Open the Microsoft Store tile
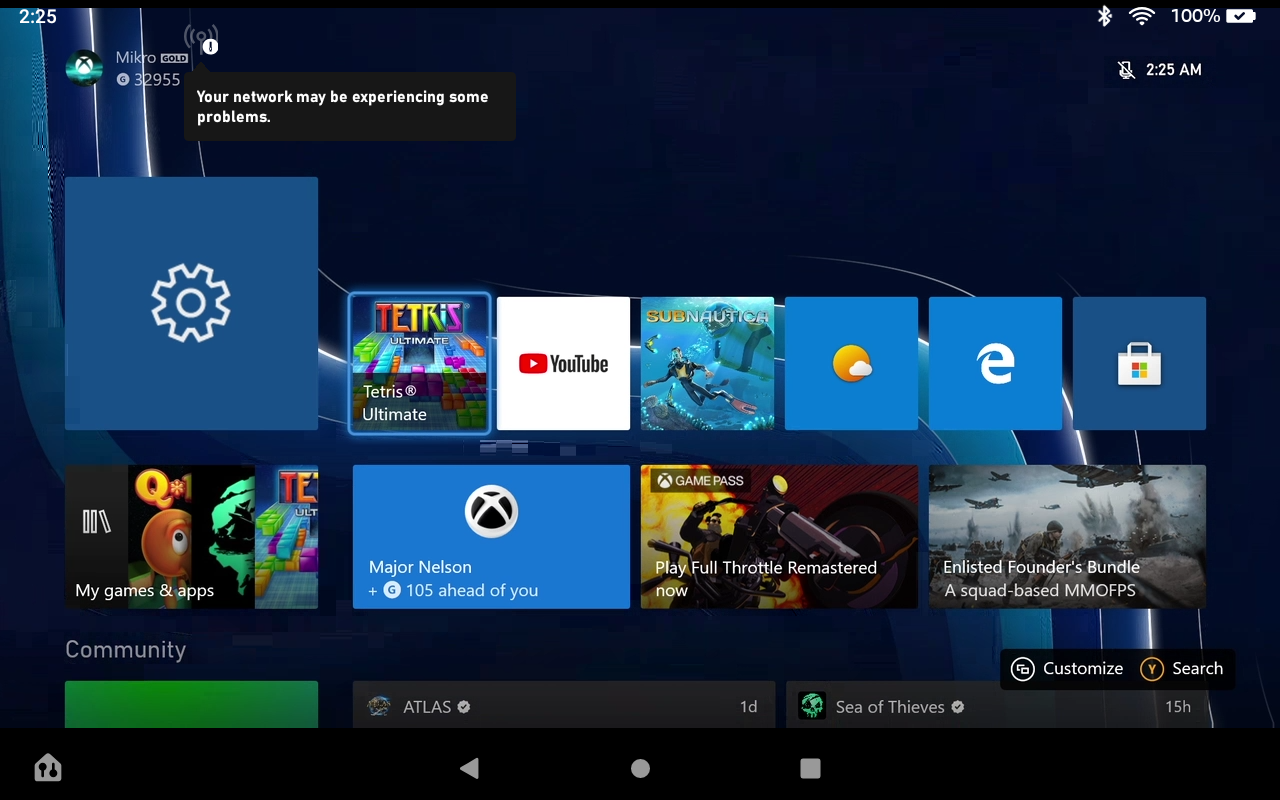This screenshot has height=800, width=1280. point(1139,363)
